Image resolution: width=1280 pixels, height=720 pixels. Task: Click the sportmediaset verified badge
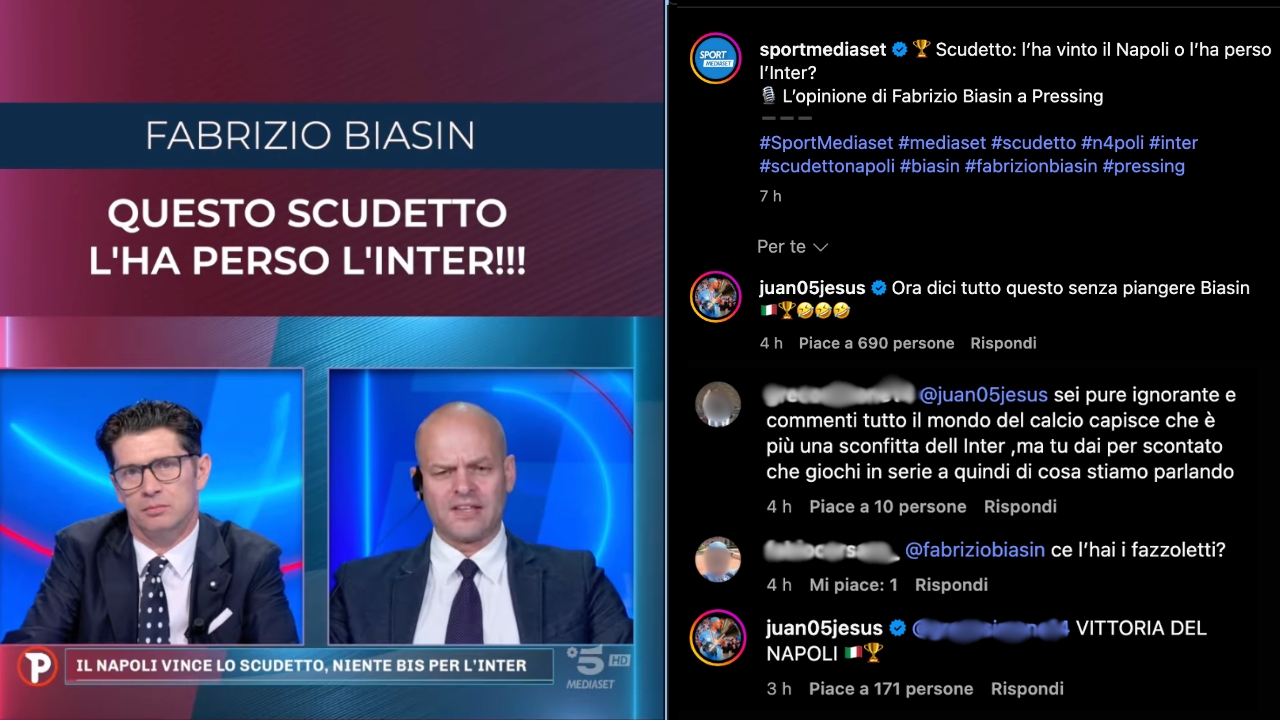point(899,49)
